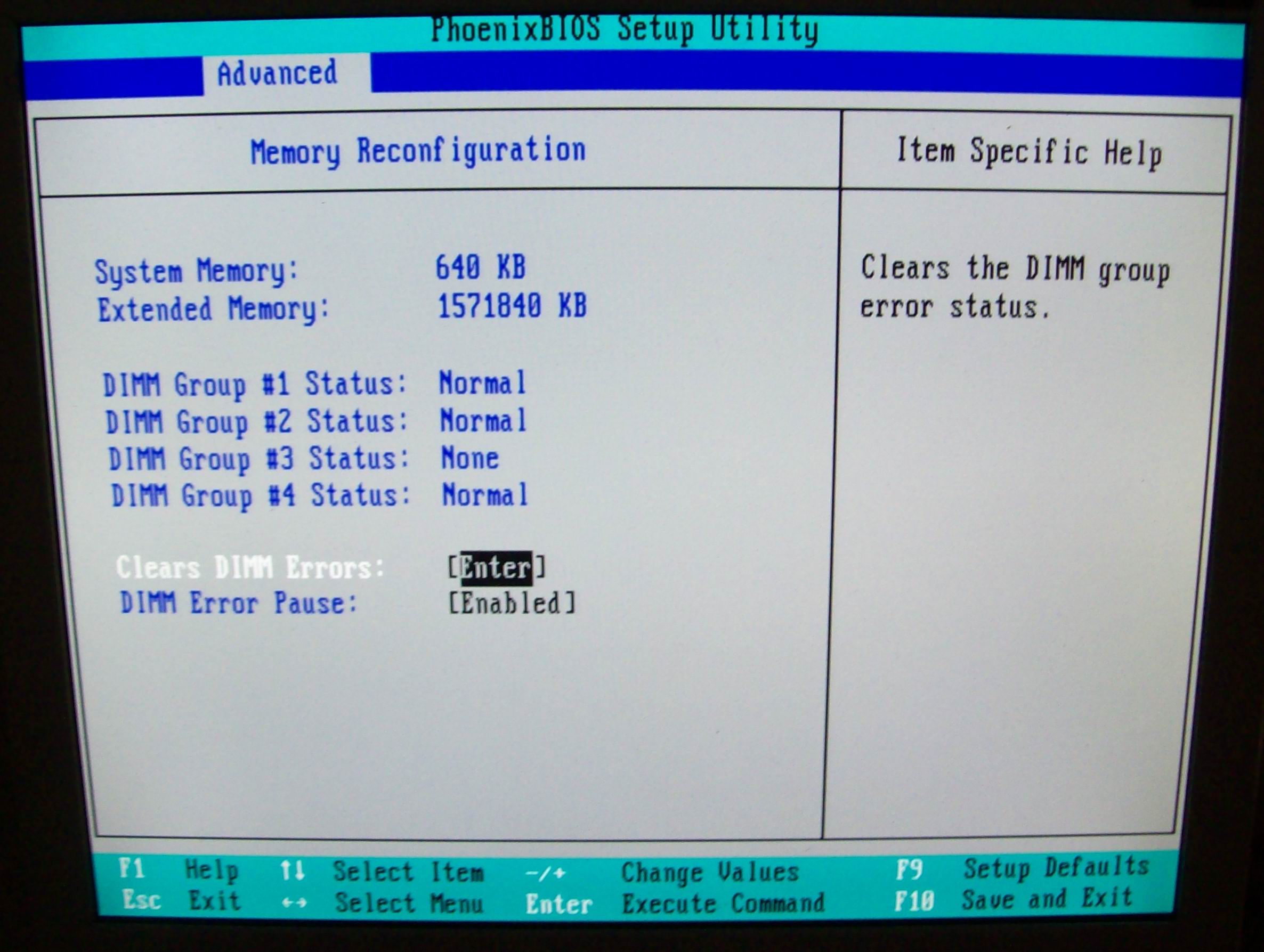This screenshot has height=952, width=1264.
Task: Click the PhoenixBIOS Setup Utility title
Action: (x=625, y=30)
